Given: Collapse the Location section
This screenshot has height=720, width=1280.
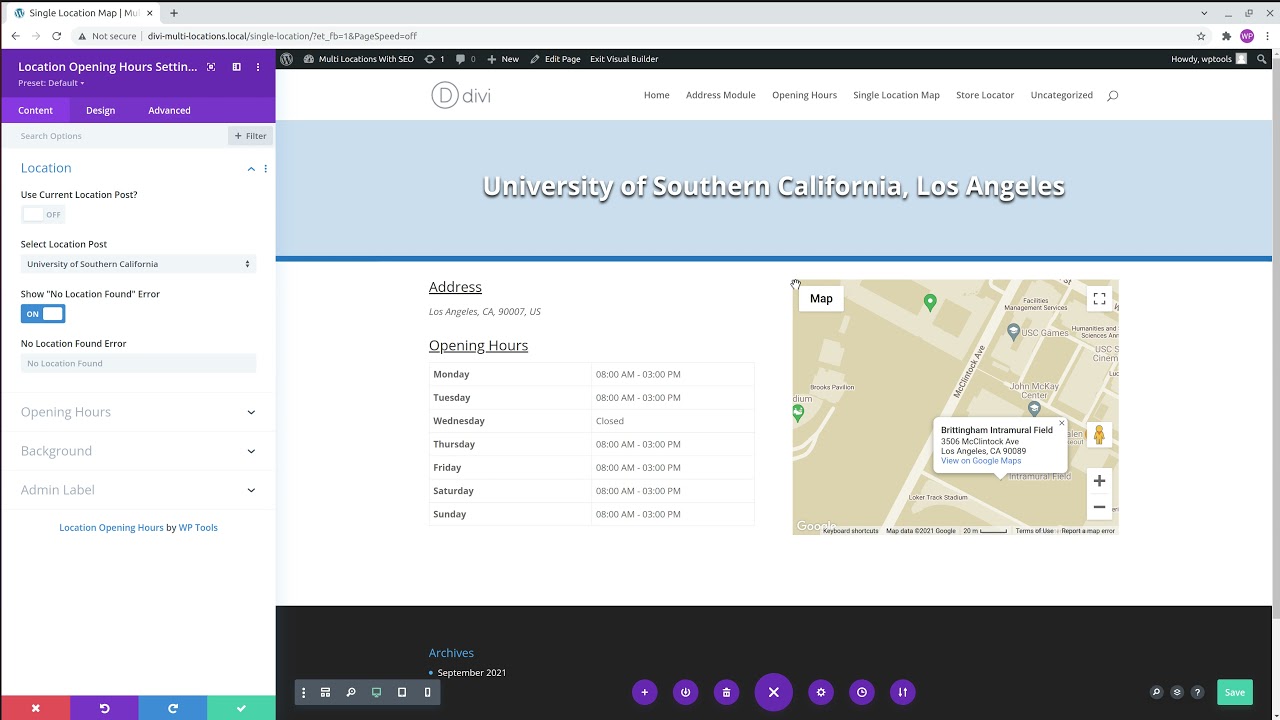Looking at the screenshot, I should point(251,169).
